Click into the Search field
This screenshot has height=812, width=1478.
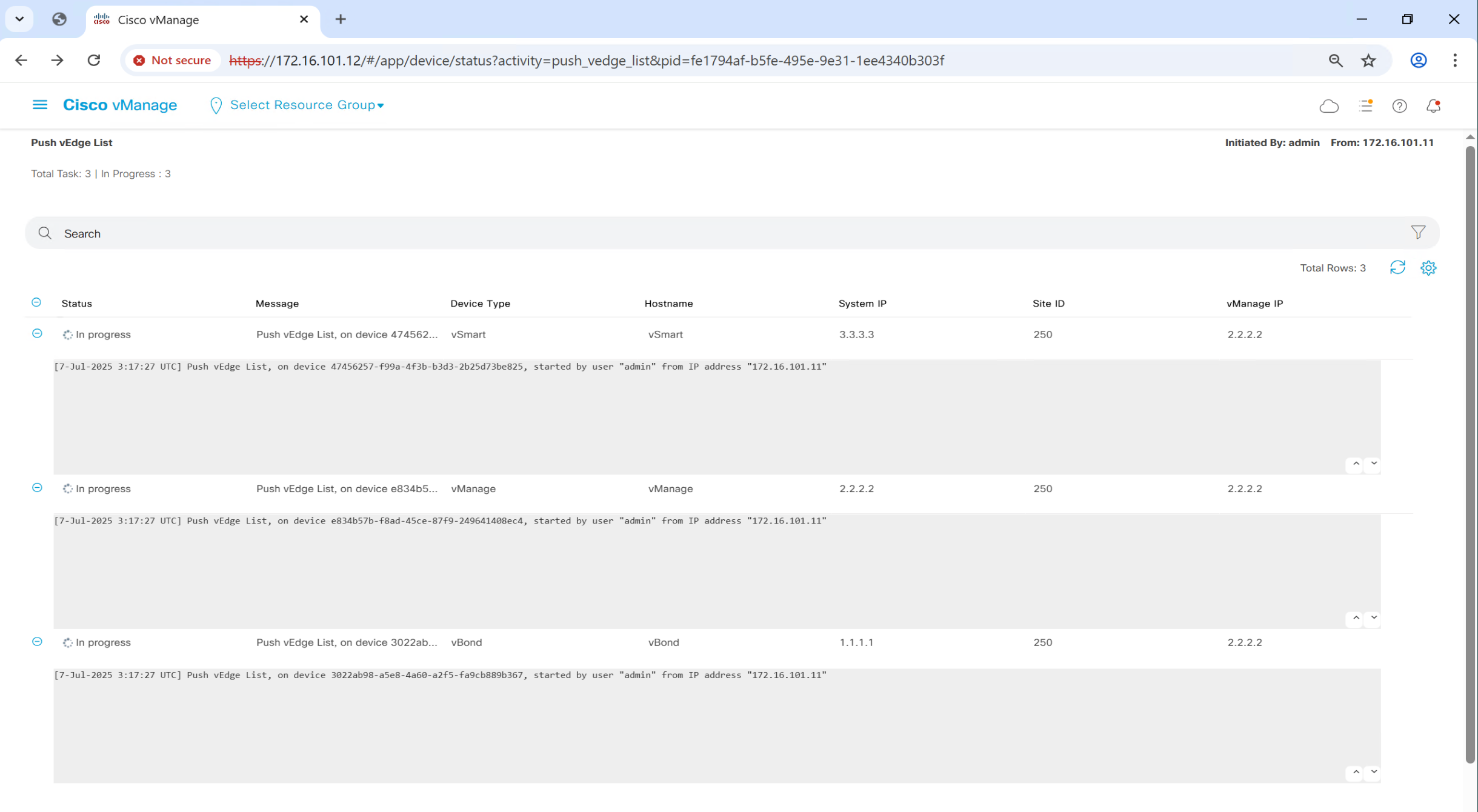tap(727, 233)
